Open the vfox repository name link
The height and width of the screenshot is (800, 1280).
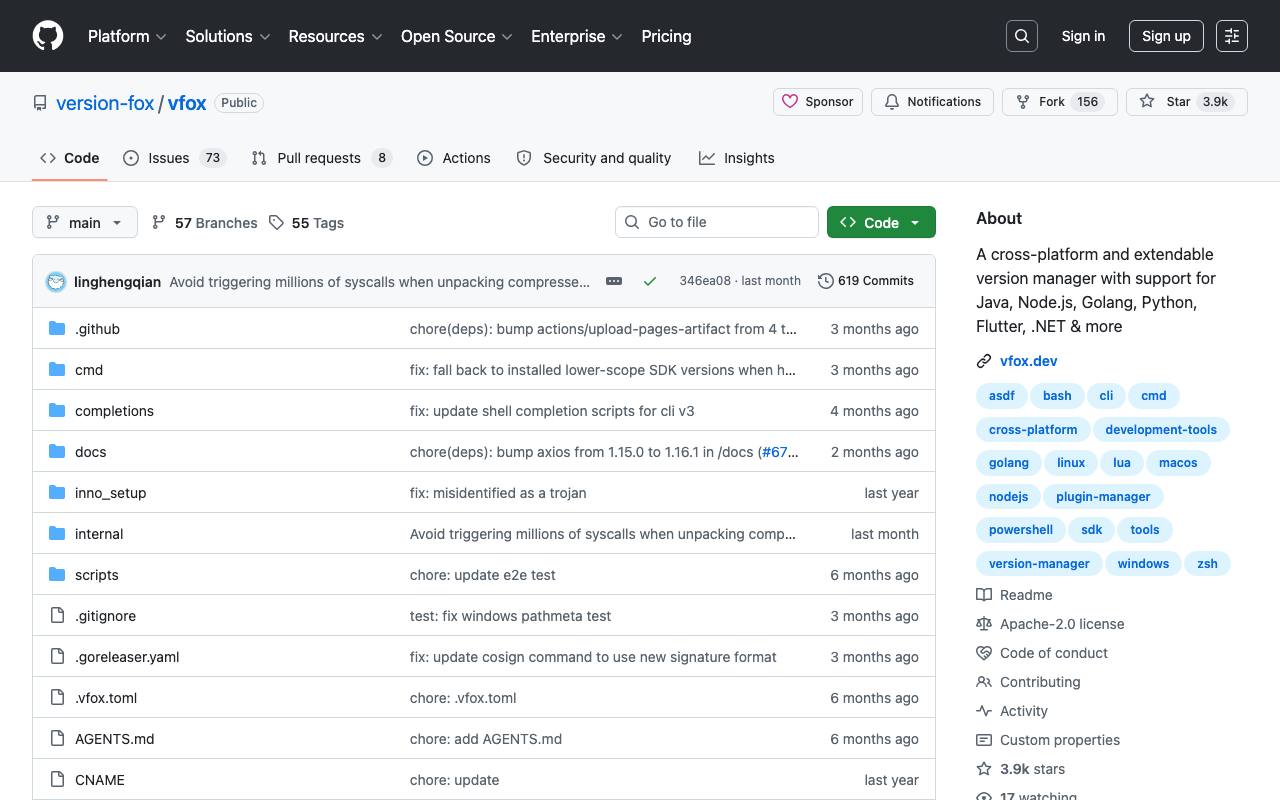tap(187, 103)
